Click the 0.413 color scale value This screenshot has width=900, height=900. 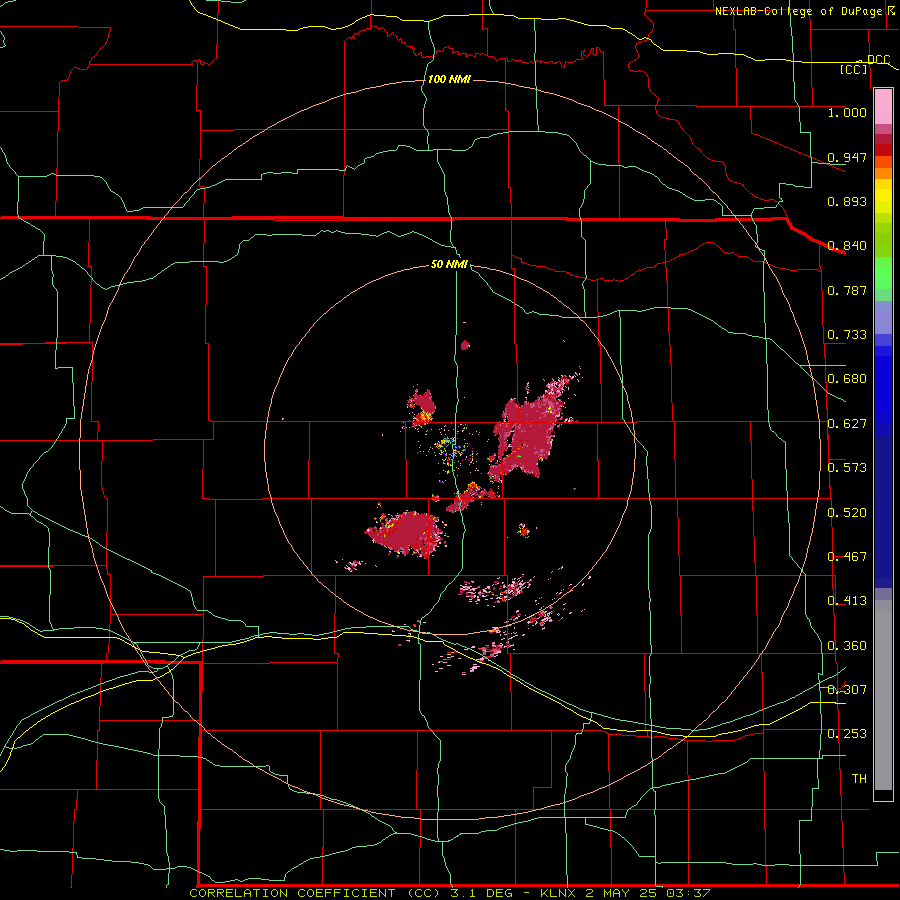[x=847, y=601]
